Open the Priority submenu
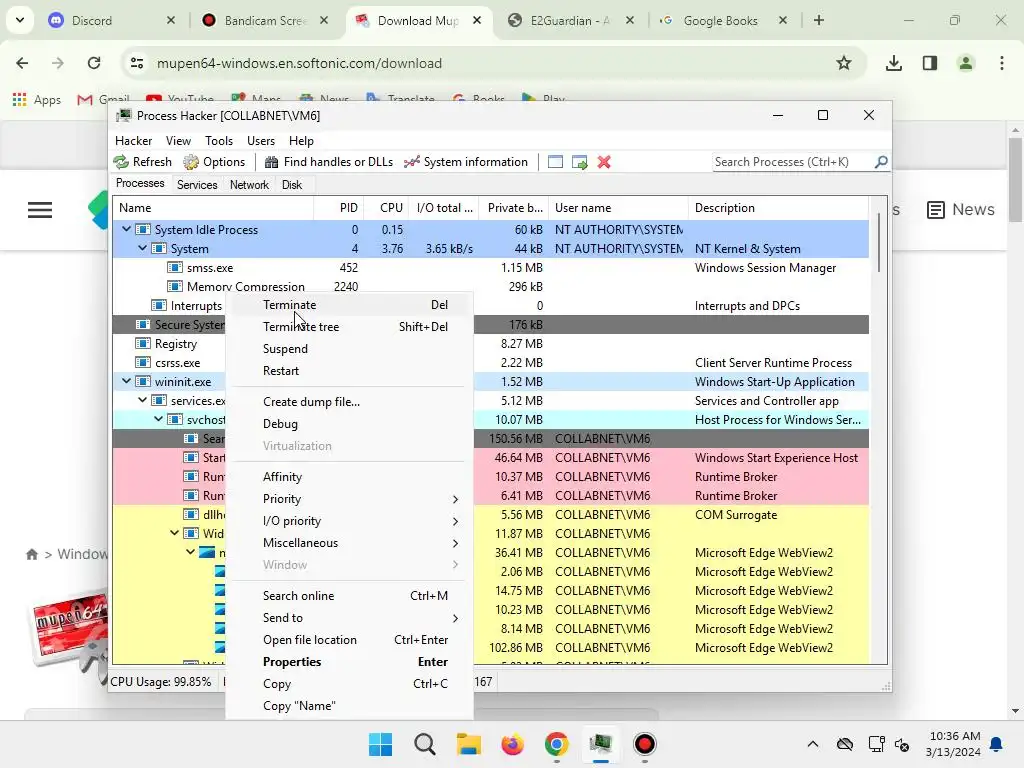1024x768 pixels. (x=349, y=499)
